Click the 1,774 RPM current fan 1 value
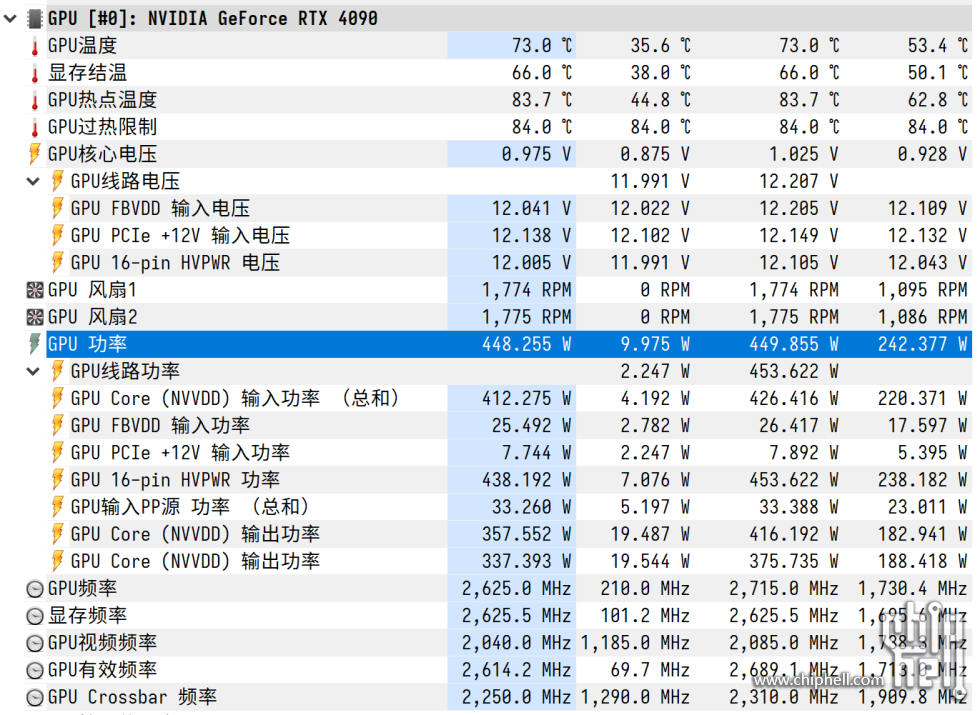 tap(526, 290)
